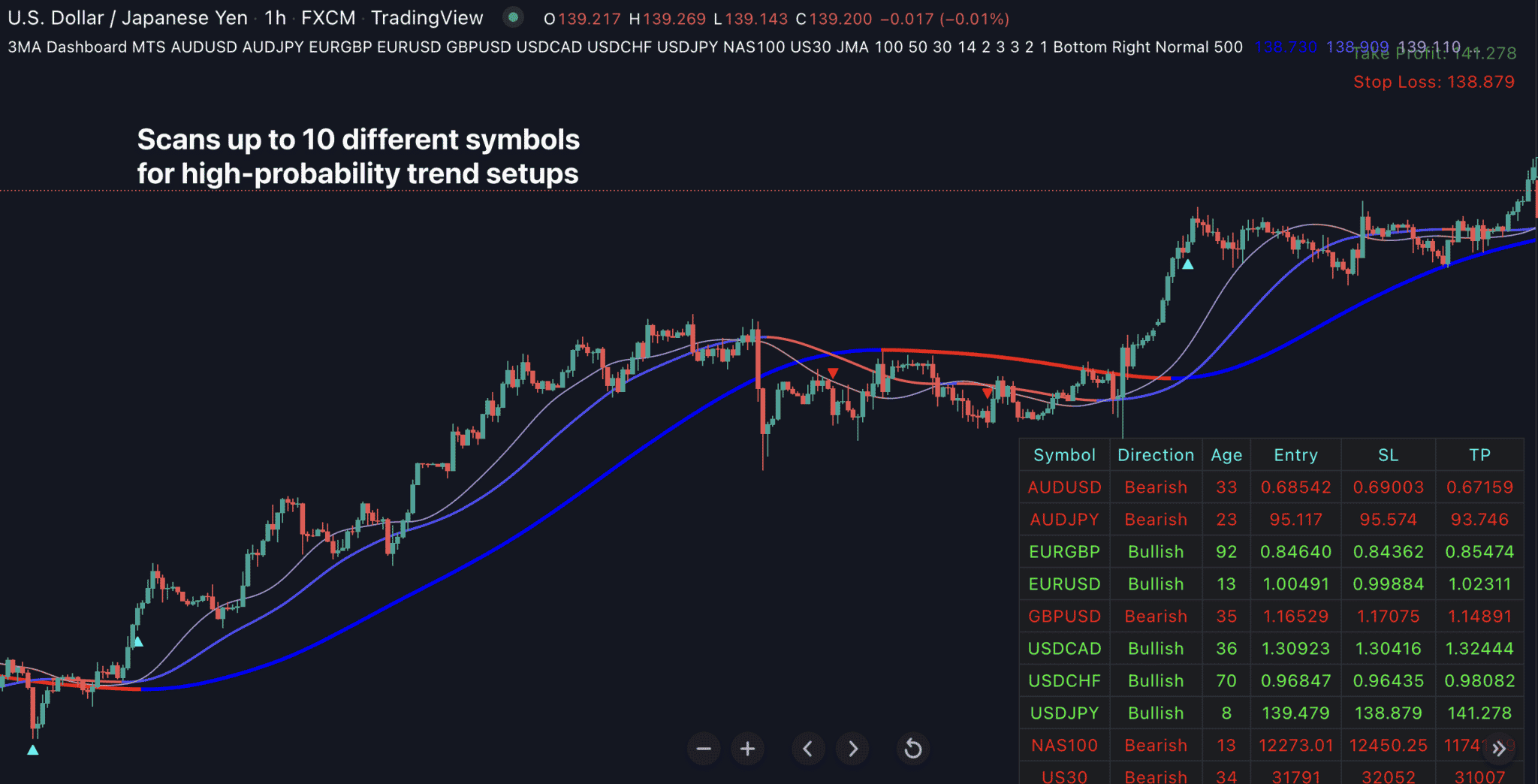Select the U.S. Dollar / Japanese Yen symbol title
Viewport: 1538px width, 784px height.
coord(126,17)
